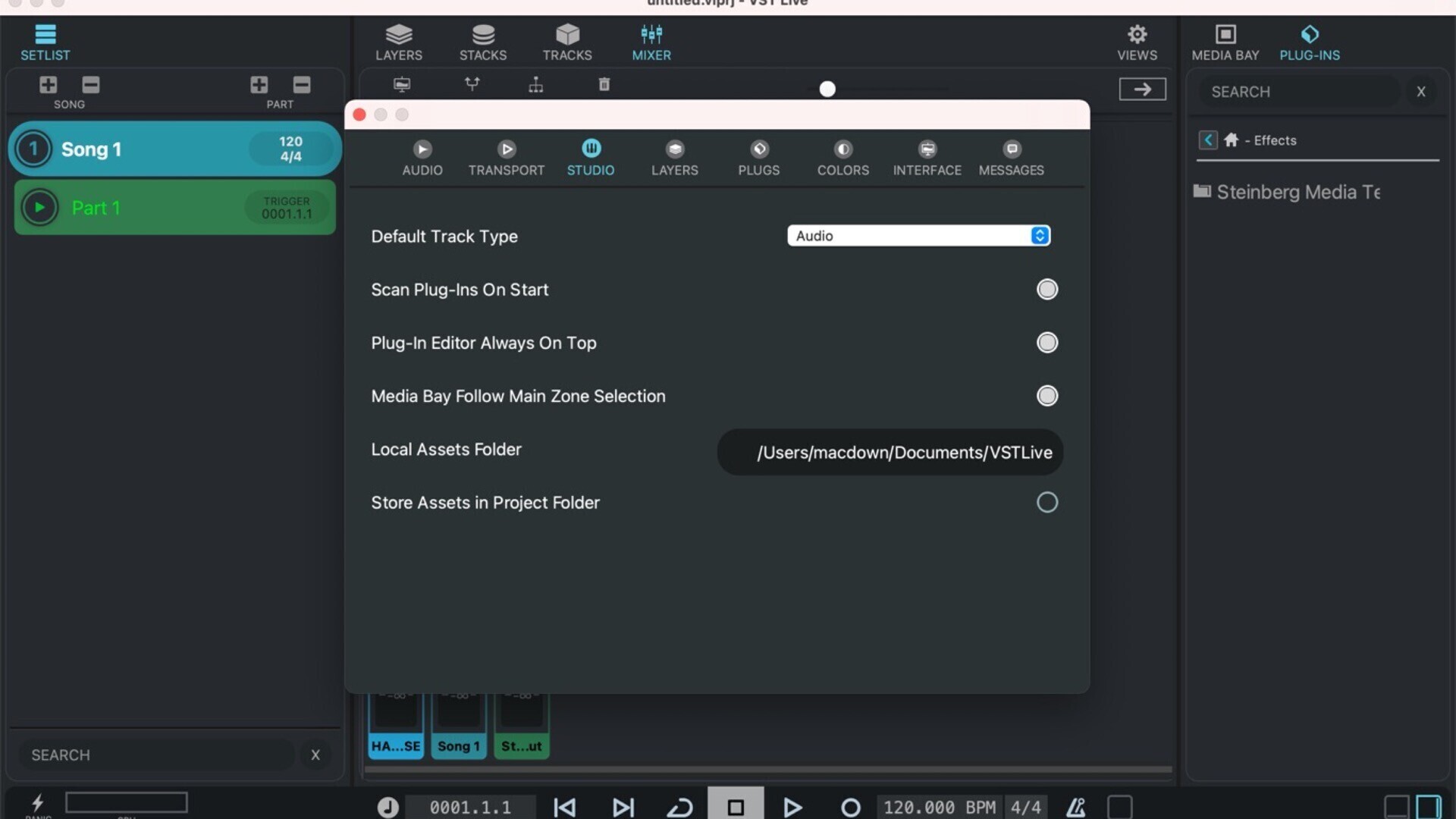Screen dimensions: 1456x819
Task: Open the Layers view
Action: point(399,42)
